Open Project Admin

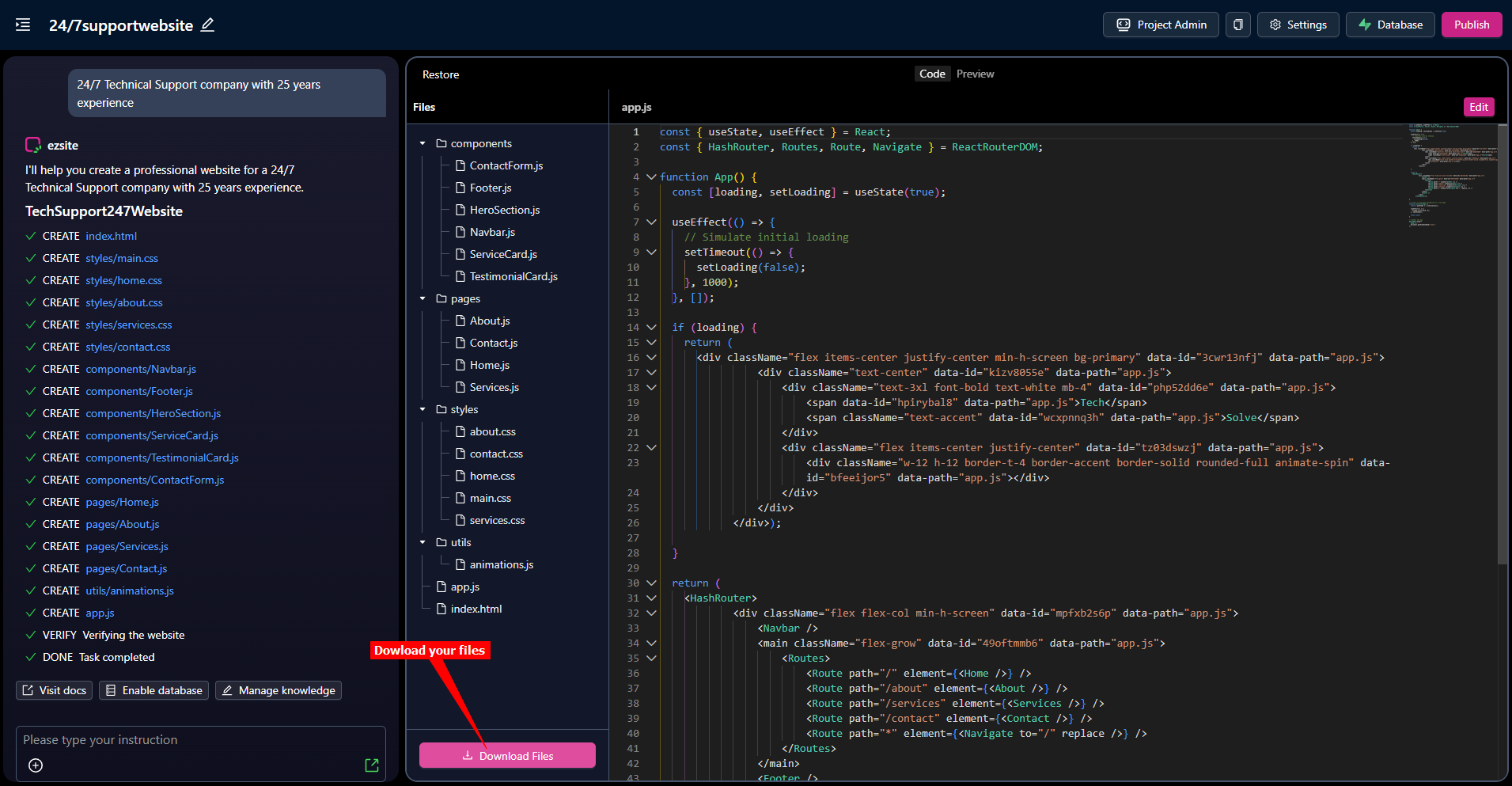click(x=1161, y=25)
